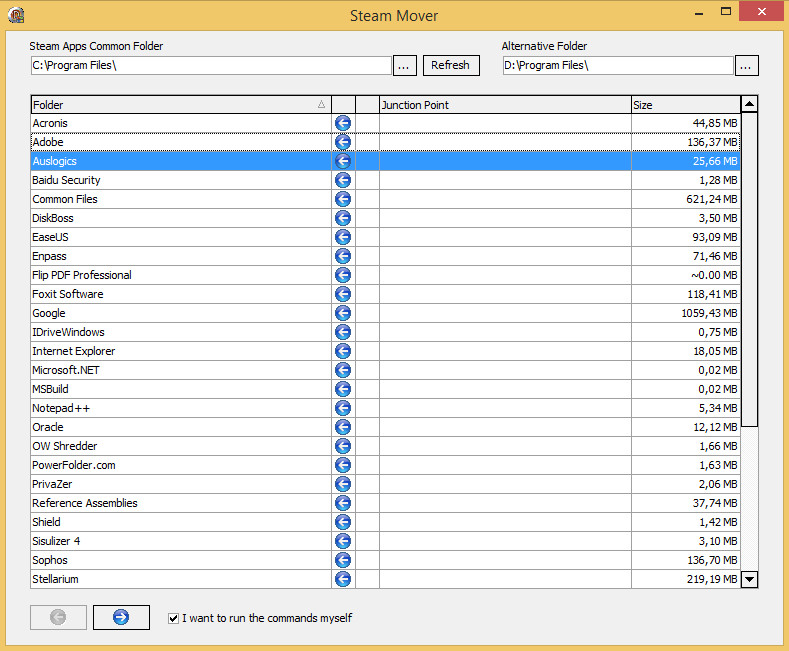This screenshot has width=789, height=651.
Task: Click the arrow icon in IDriveWindows row
Action: tap(343, 332)
